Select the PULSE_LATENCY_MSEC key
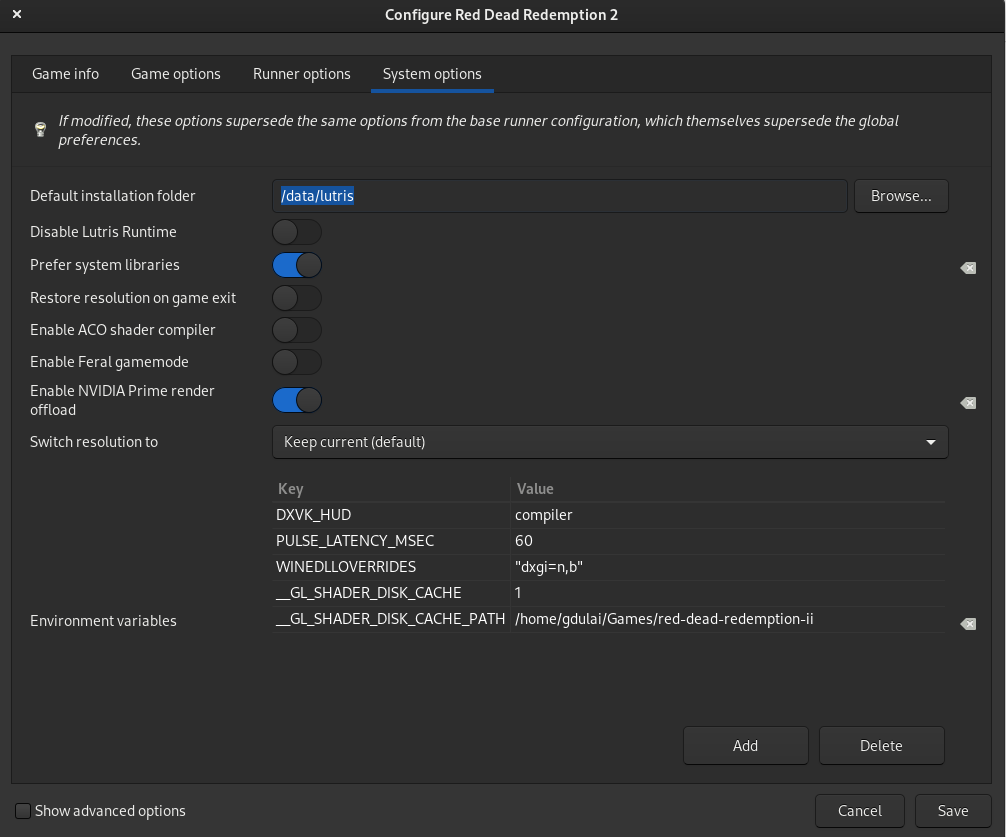The height and width of the screenshot is (837, 1006). (391, 541)
